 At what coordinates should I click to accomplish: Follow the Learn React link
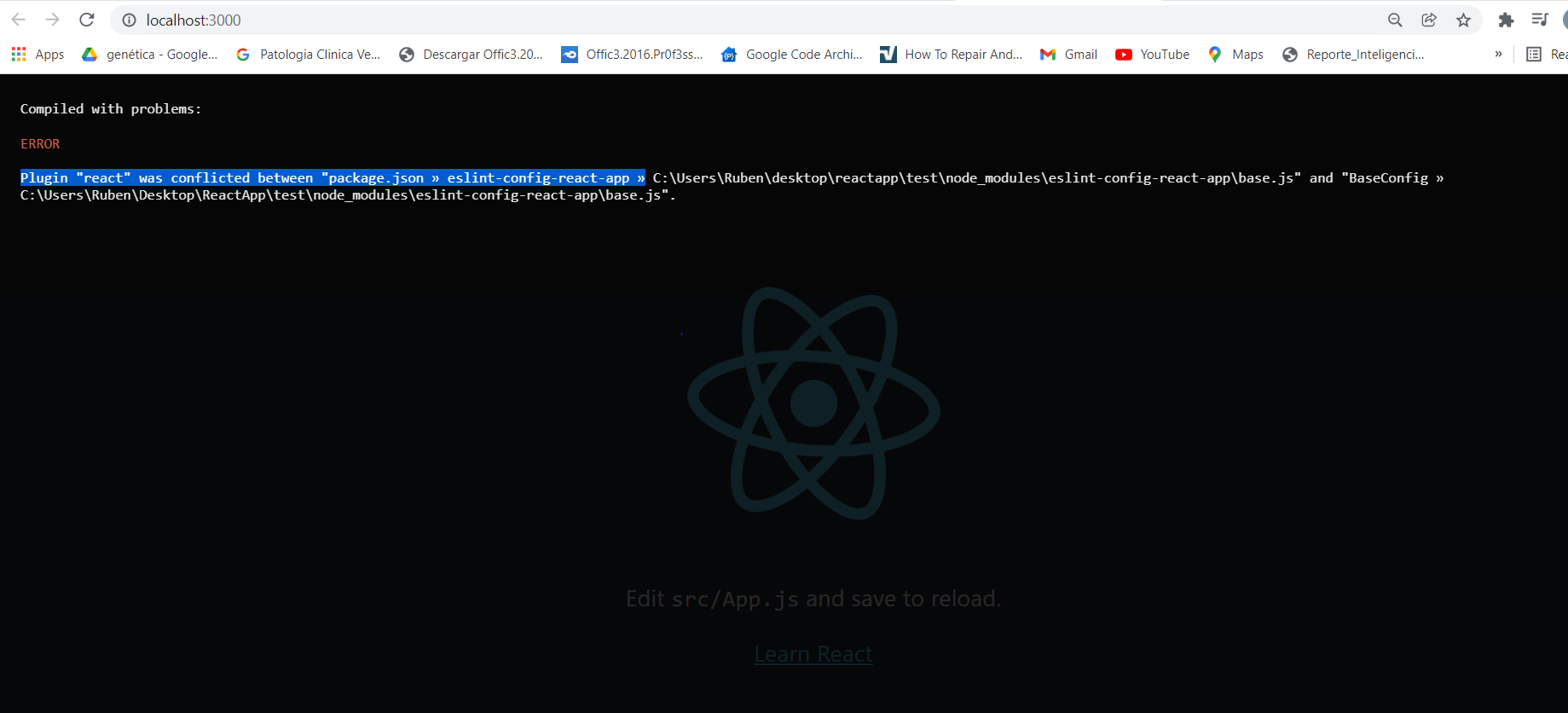[813, 654]
